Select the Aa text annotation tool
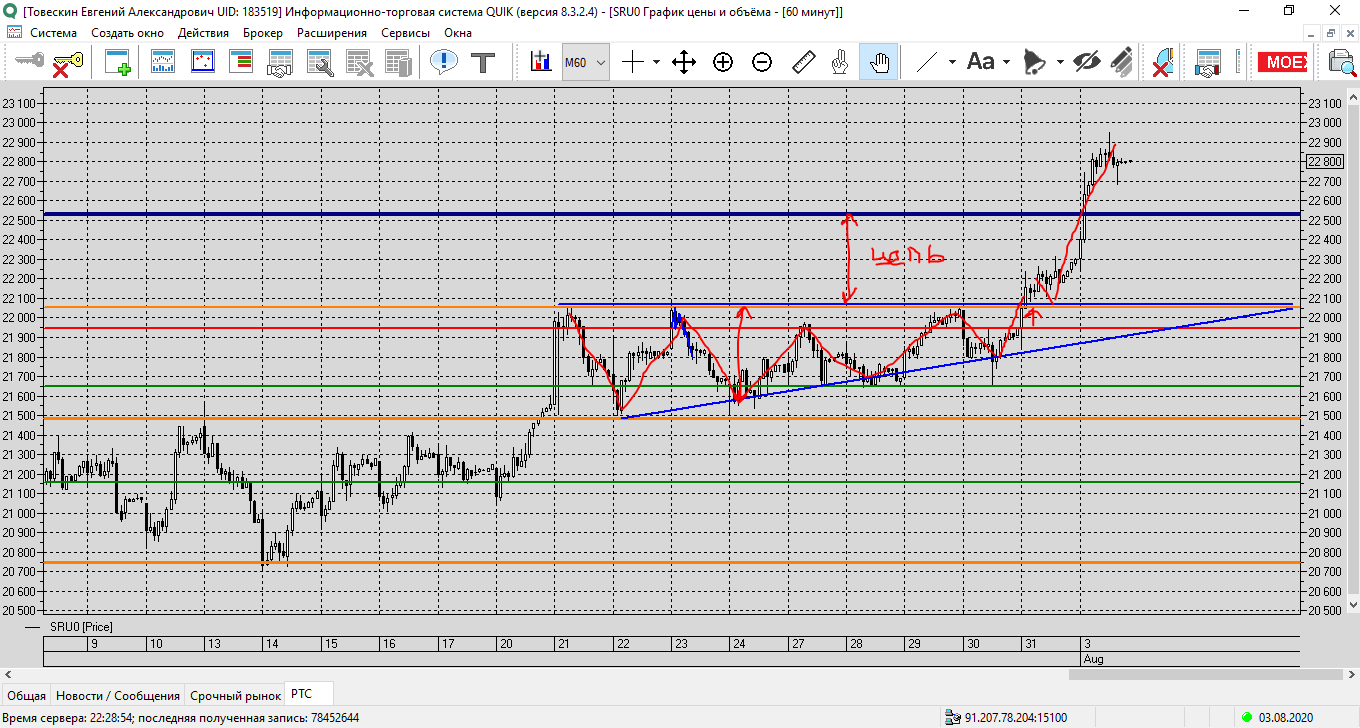This screenshot has width=1360, height=728. tap(980, 62)
